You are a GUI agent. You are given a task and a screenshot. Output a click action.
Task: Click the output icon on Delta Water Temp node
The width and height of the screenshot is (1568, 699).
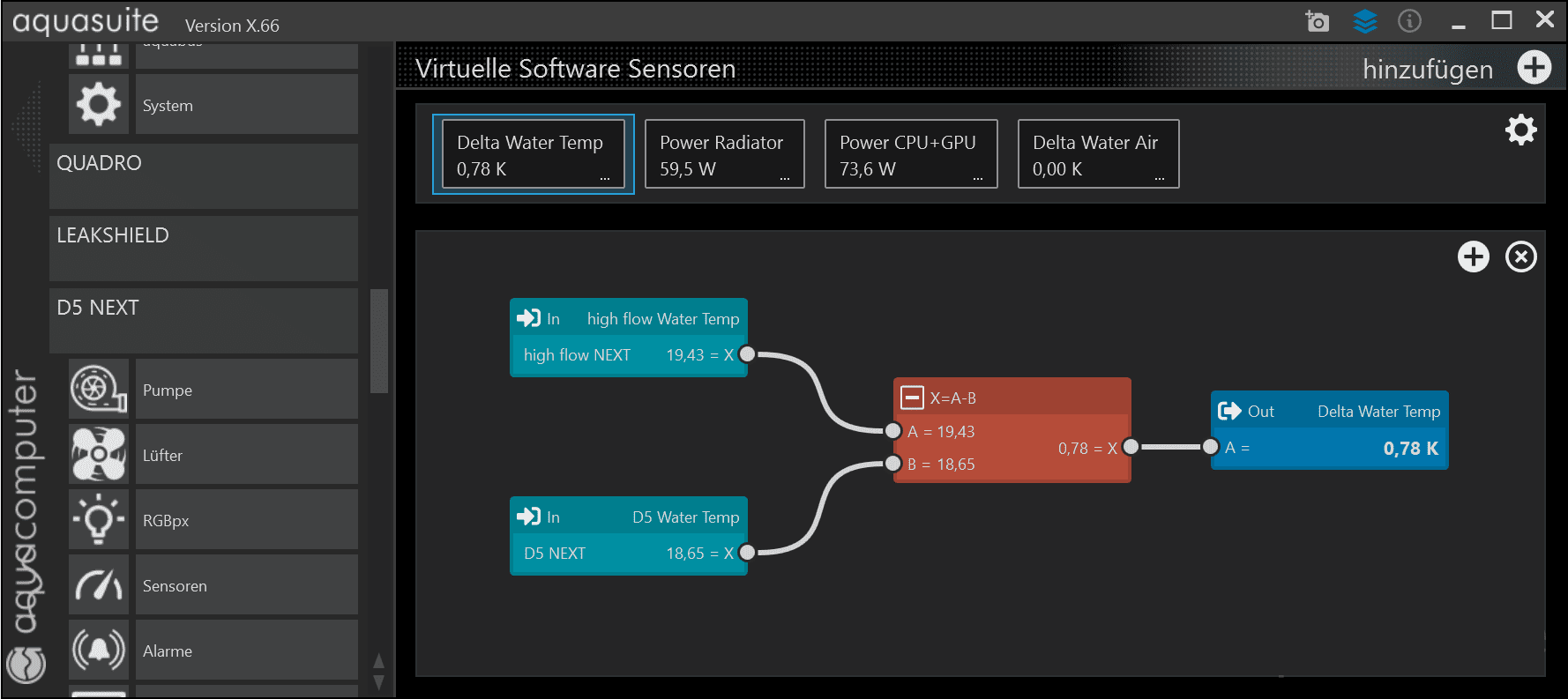(x=1229, y=411)
